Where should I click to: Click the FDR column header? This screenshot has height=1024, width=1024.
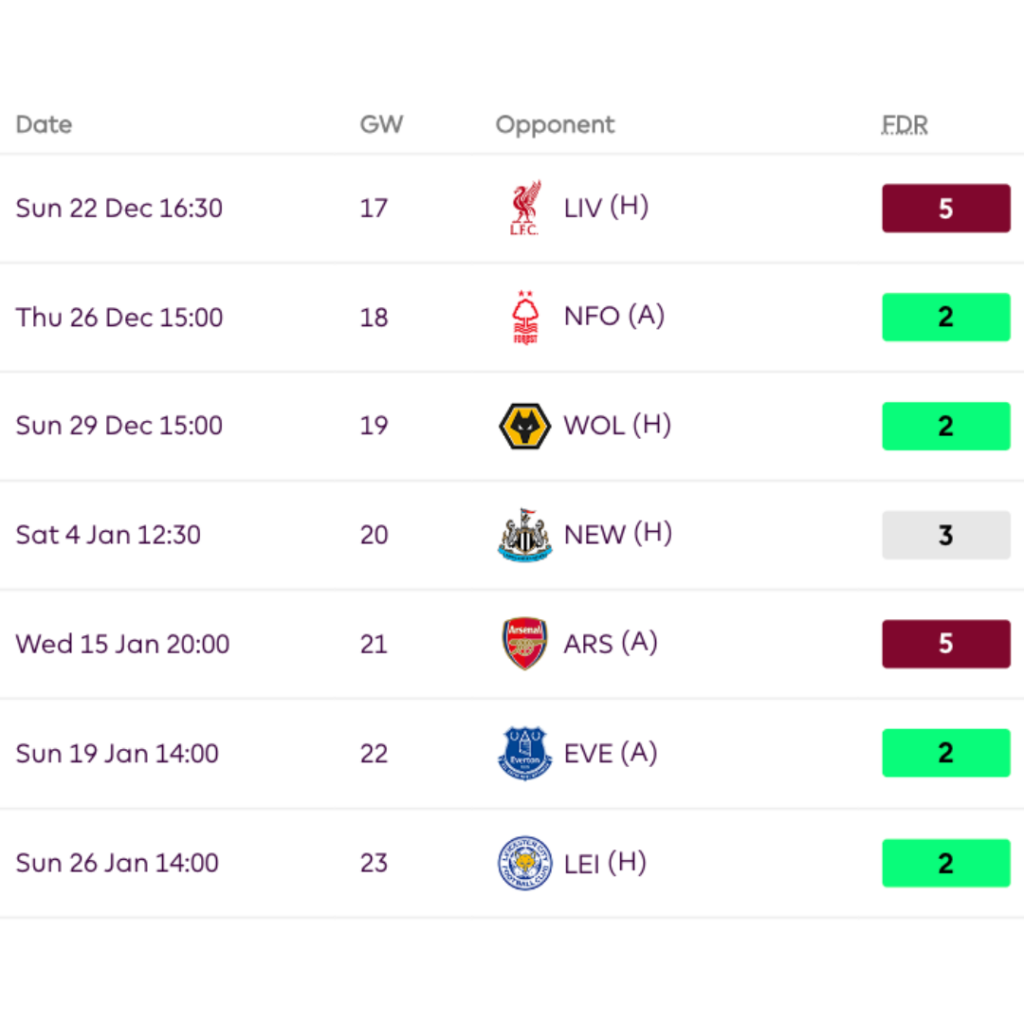(904, 125)
